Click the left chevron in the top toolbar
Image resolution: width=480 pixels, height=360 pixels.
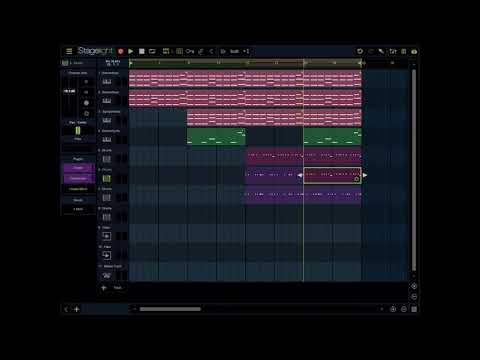(211, 51)
